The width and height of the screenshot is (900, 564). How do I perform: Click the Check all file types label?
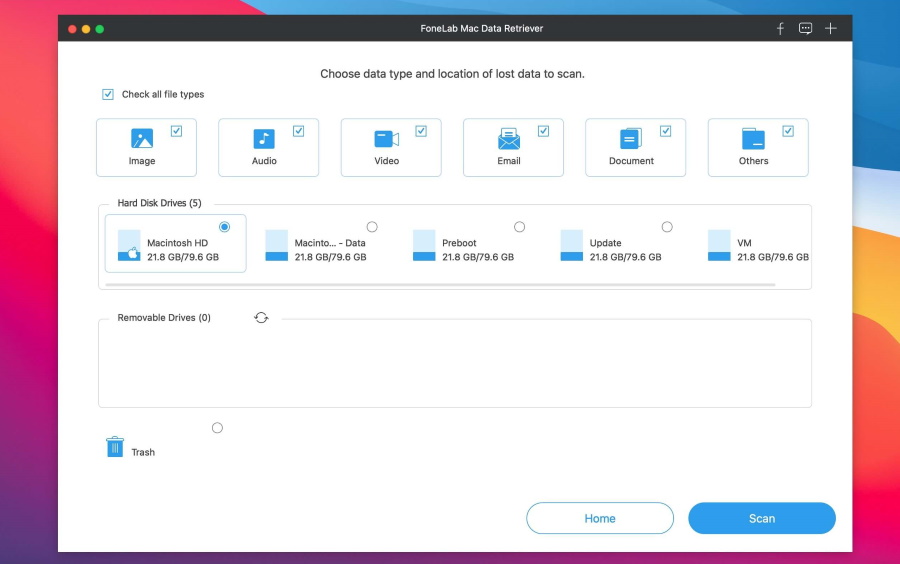pyautogui.click(x=163, y=94)
